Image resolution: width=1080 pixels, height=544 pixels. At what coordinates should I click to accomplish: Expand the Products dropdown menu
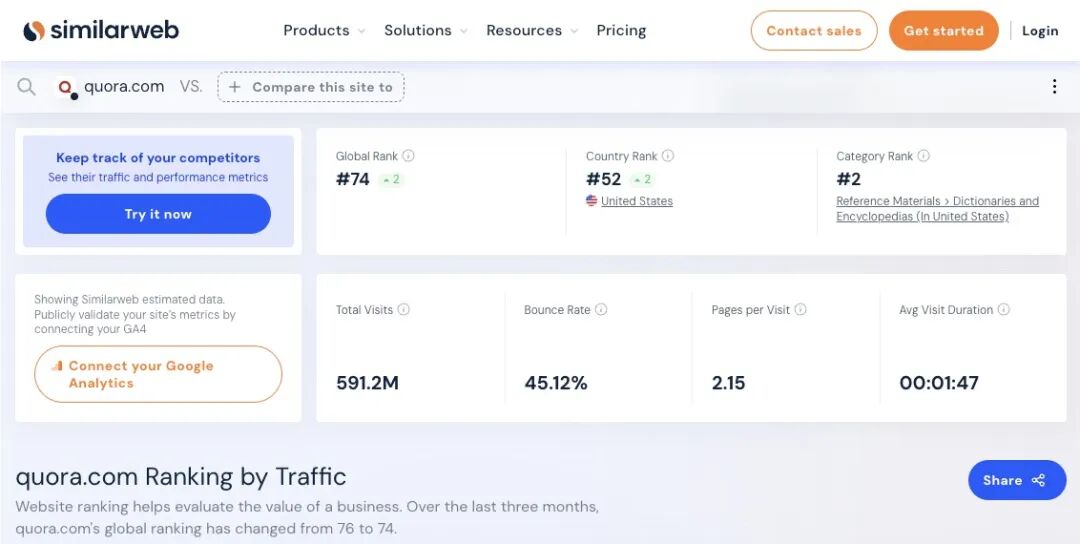click(x=324, y=31)
